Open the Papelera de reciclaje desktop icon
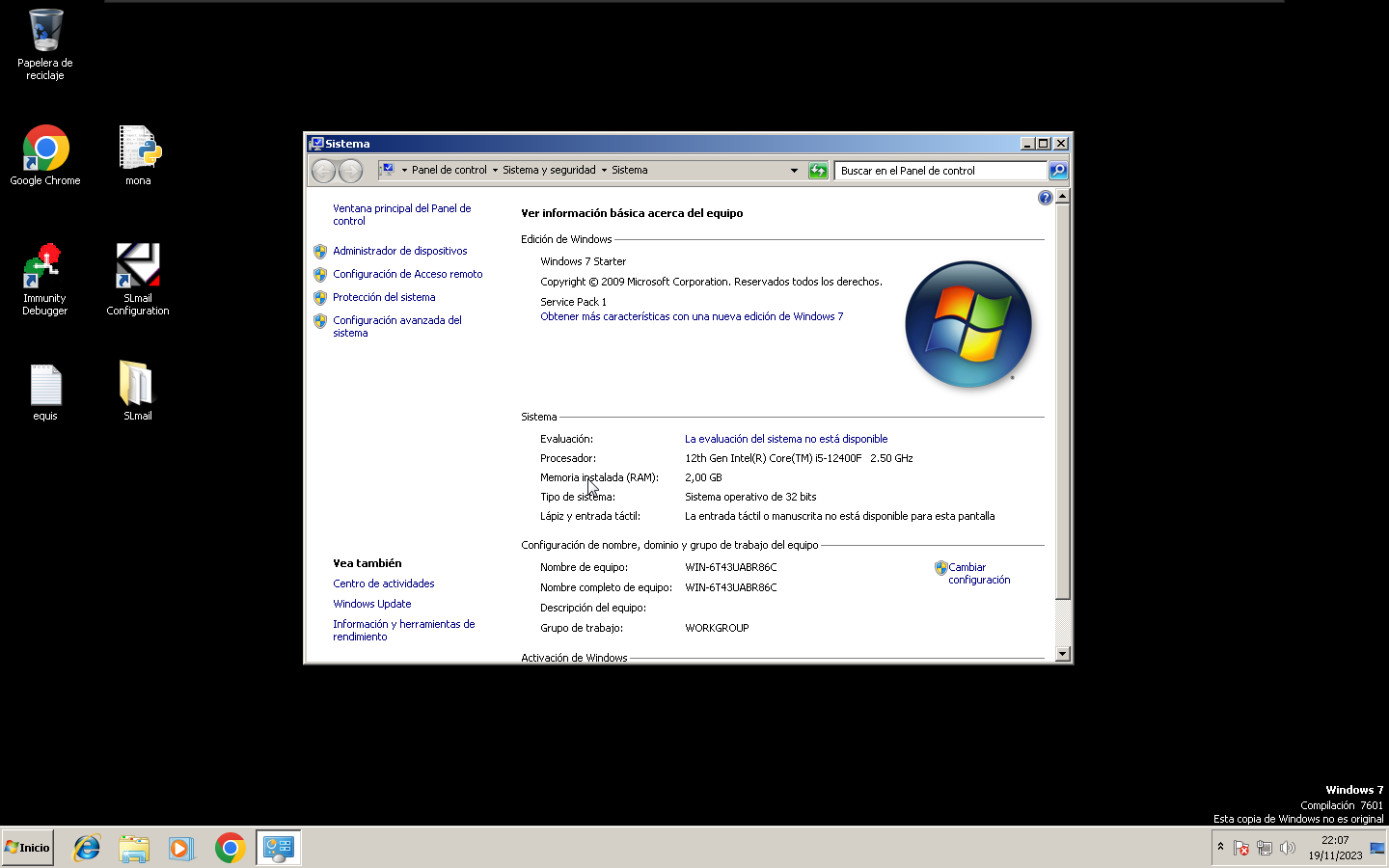Viewport: 1389px width, 868px height. [x=45, y=44]
